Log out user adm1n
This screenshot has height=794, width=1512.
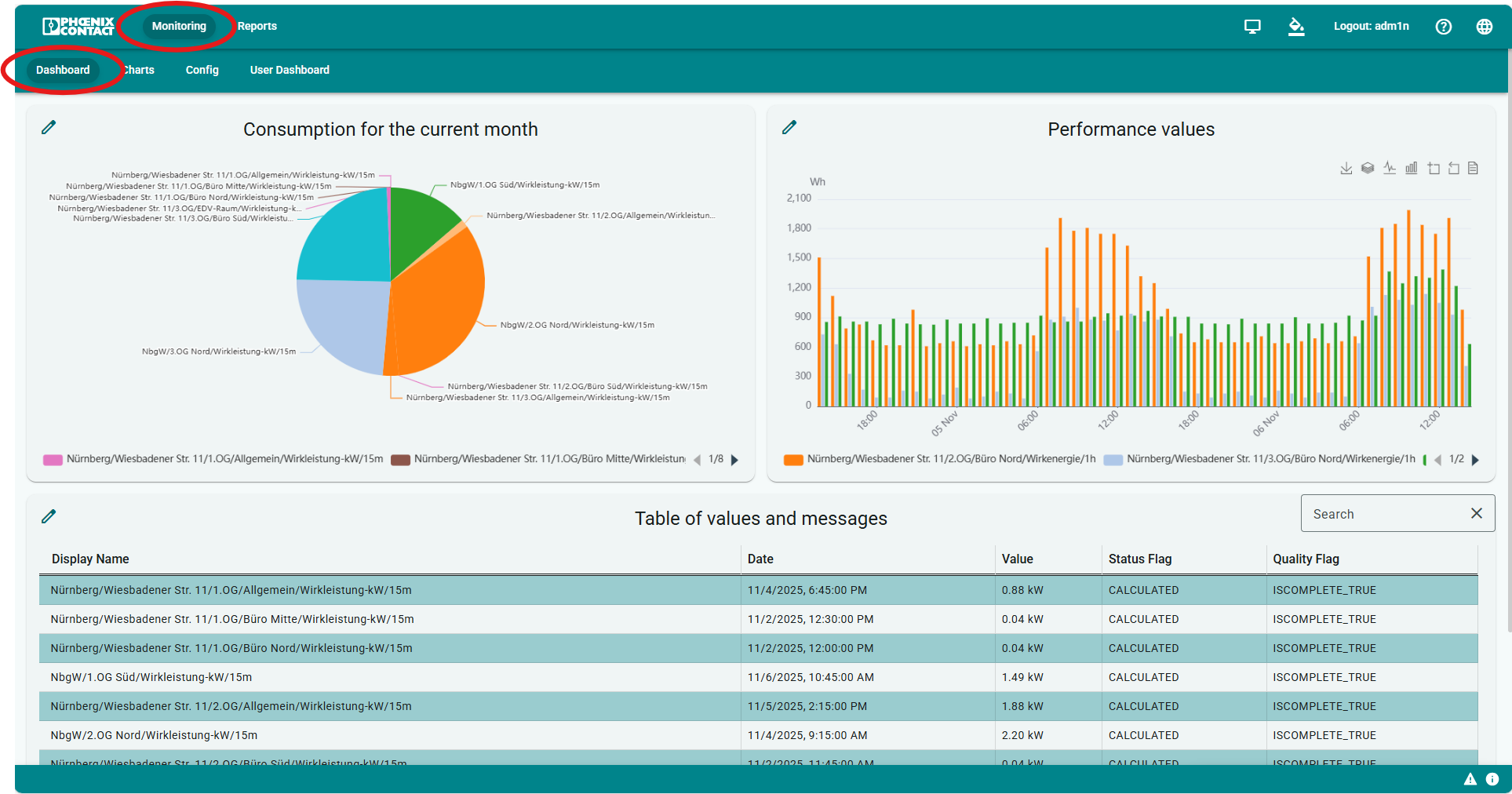click(1371, 26)
